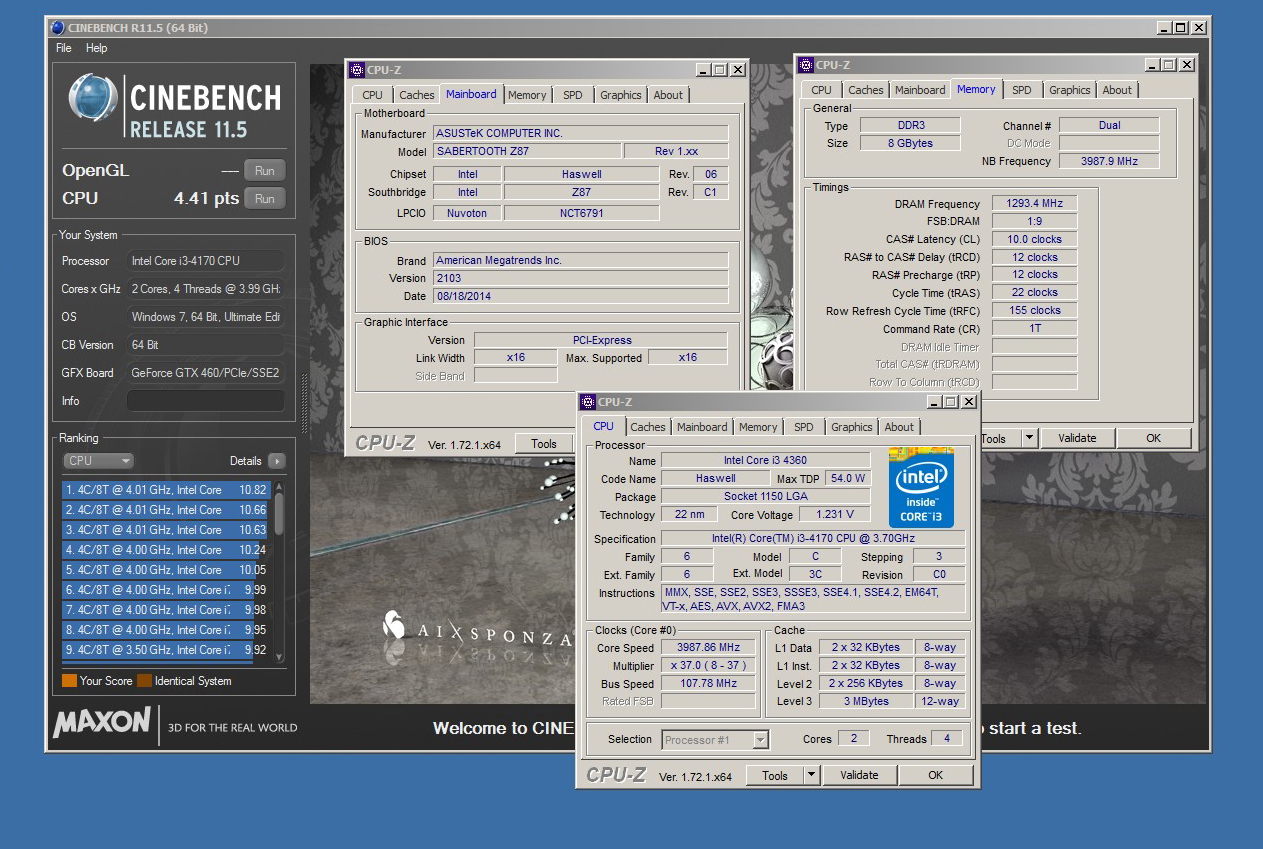Click the Core Speed value 3987.86 MHz

[x=709, y=648]
